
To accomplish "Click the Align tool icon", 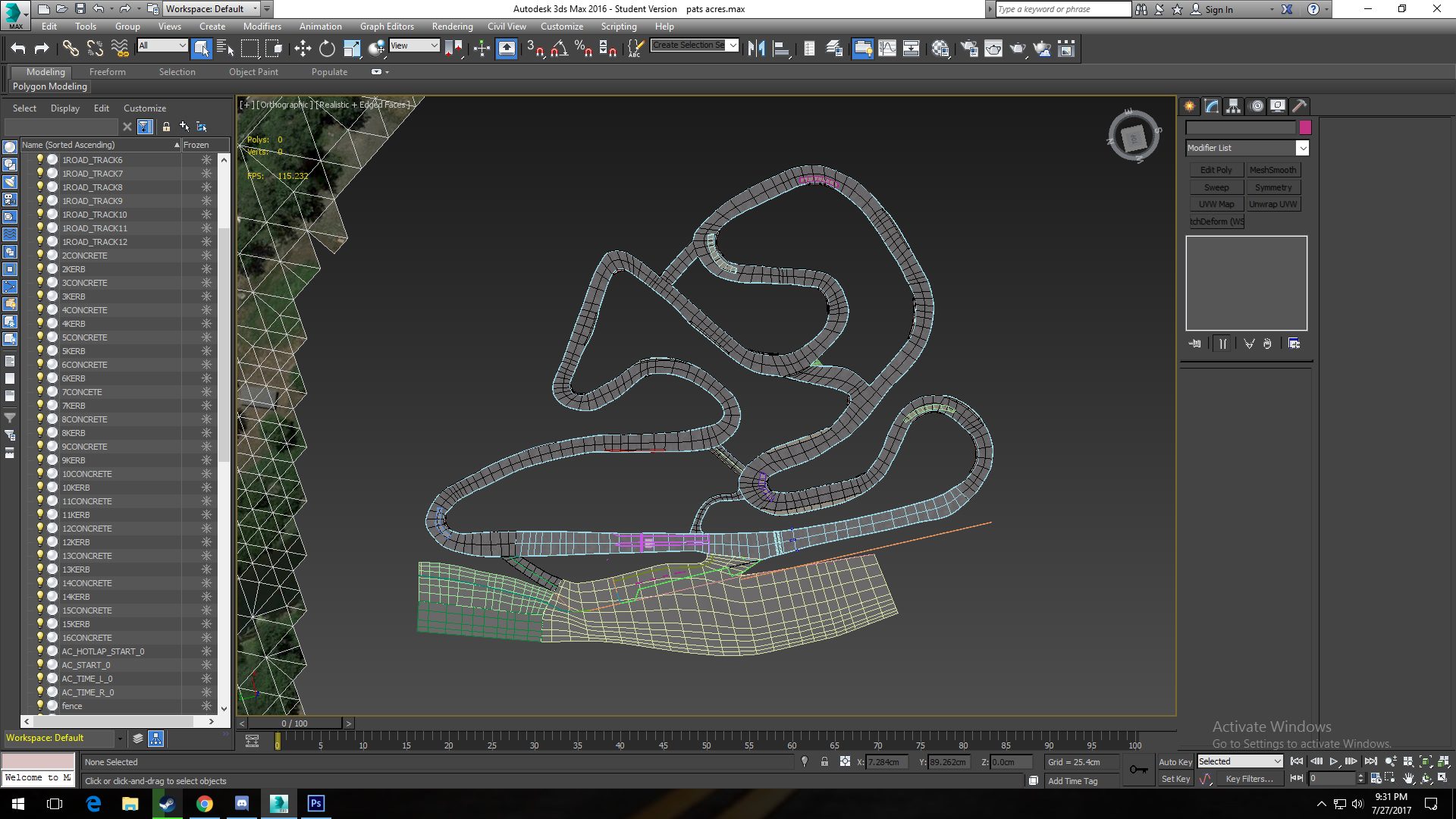I will tap(781, 49).
